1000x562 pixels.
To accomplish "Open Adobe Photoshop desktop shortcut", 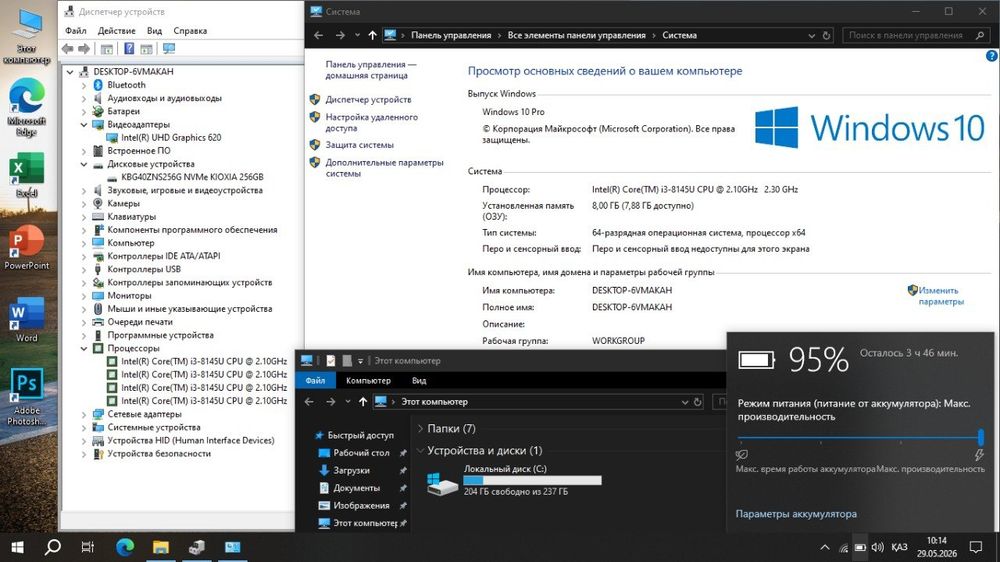I will tap(26, 396).
